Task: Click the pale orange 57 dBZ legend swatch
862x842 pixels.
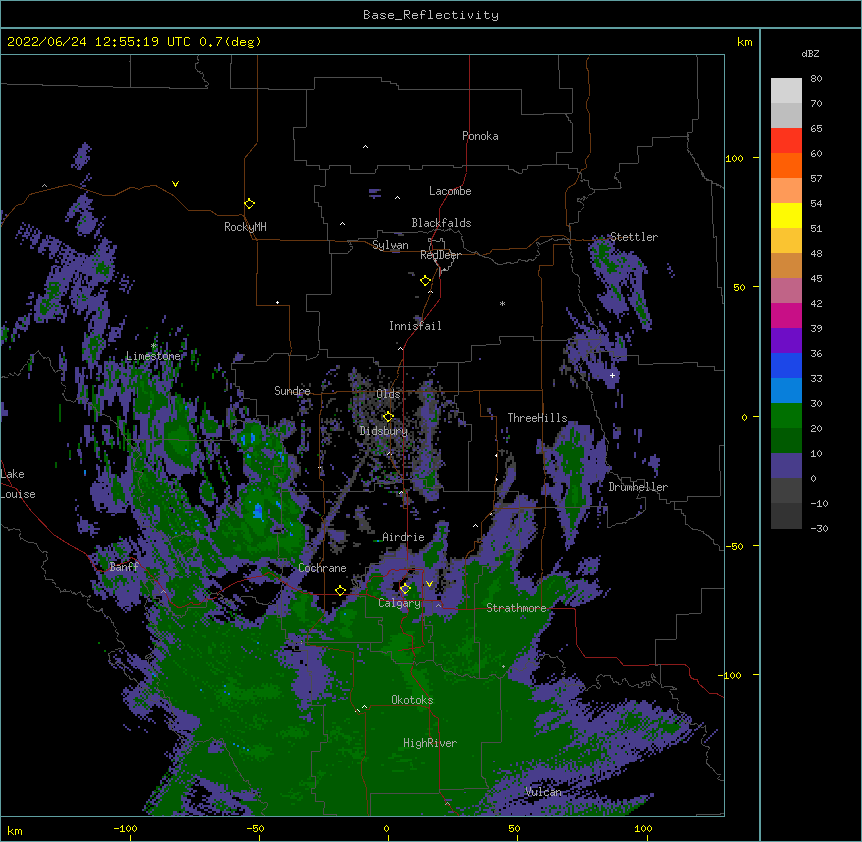Action: click(x=786, y=190)
